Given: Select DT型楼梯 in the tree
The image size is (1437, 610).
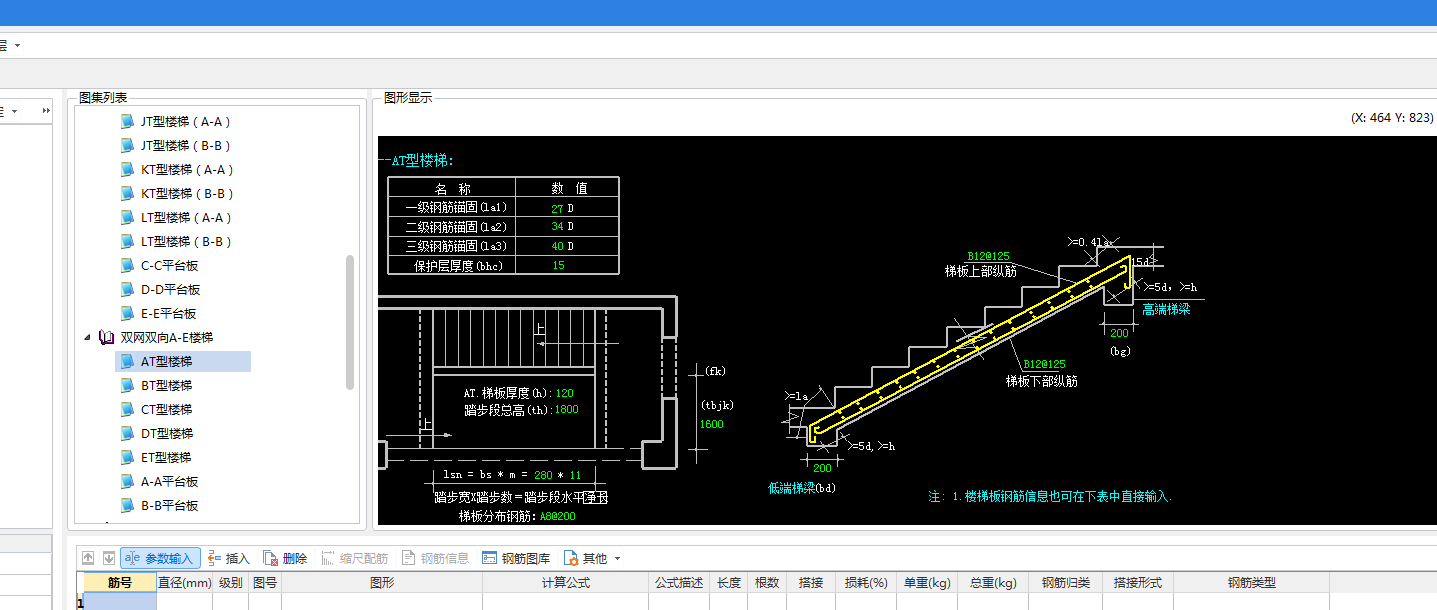Looking at the screenshot, I should [x=166, y=434].
